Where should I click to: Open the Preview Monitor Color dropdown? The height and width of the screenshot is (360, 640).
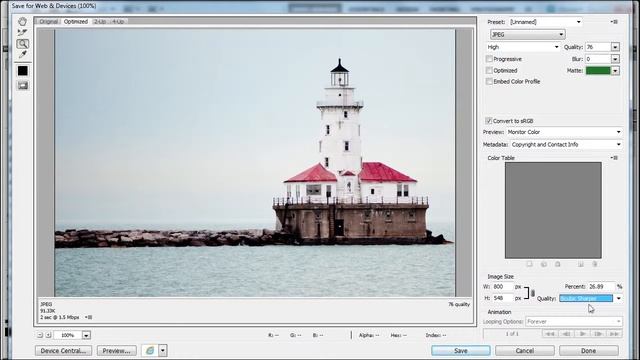(x=564, y=132)
